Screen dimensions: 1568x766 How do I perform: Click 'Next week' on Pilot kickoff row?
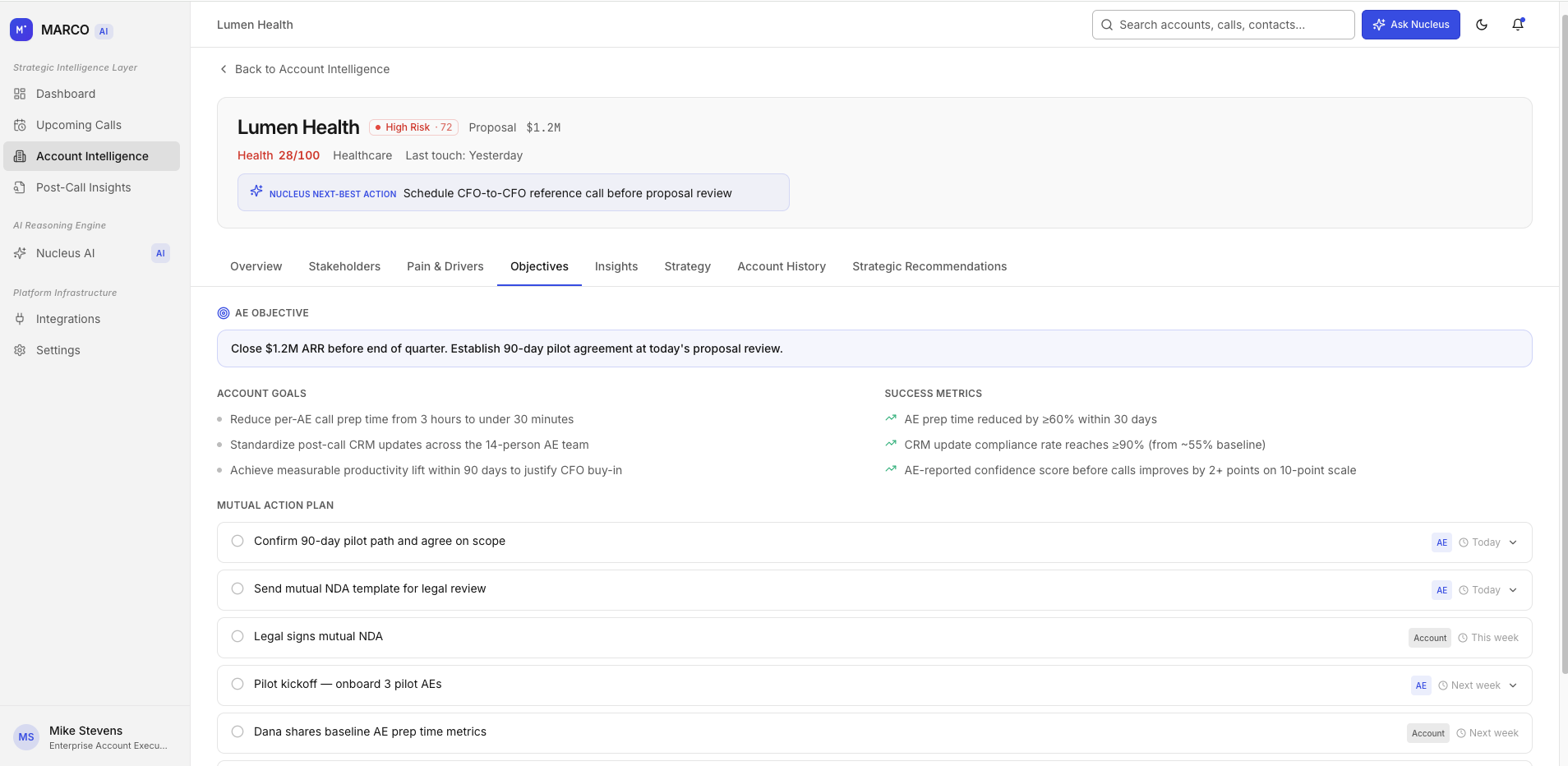[x=1476, y=685]
